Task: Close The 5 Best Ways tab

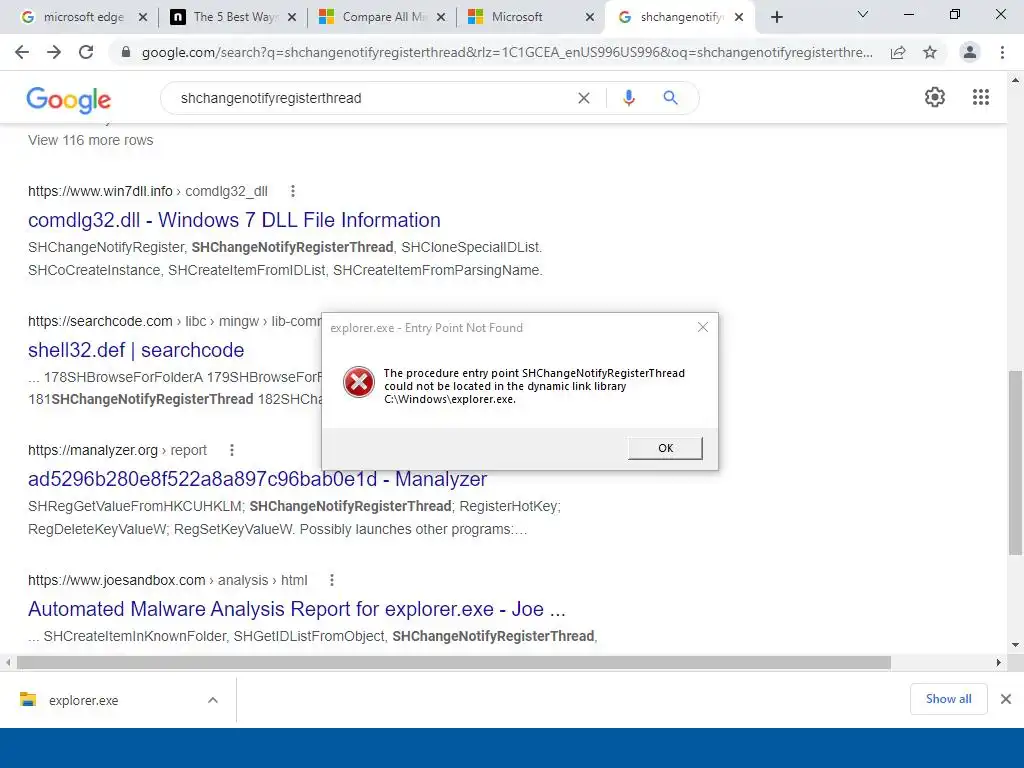Action: click(292, 18)
